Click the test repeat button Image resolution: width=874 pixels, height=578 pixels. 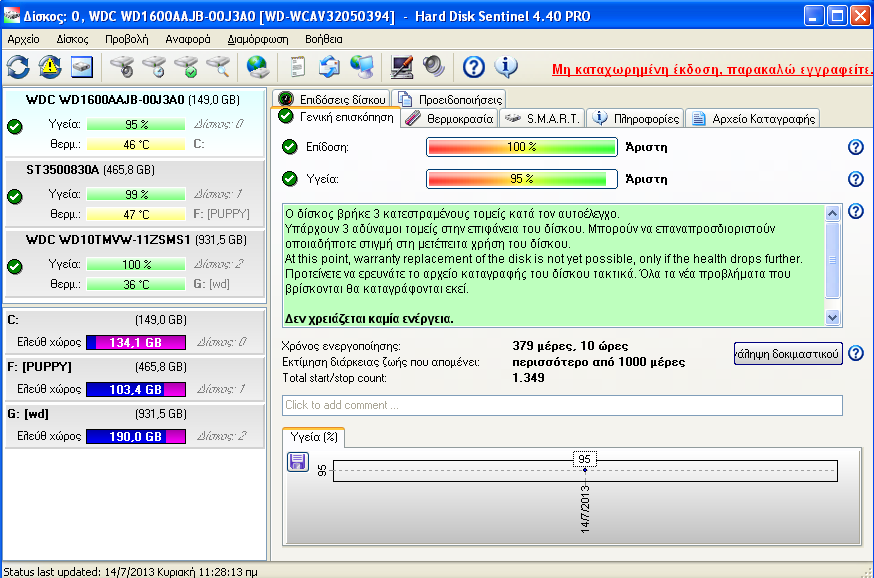(x=788, y=354)
